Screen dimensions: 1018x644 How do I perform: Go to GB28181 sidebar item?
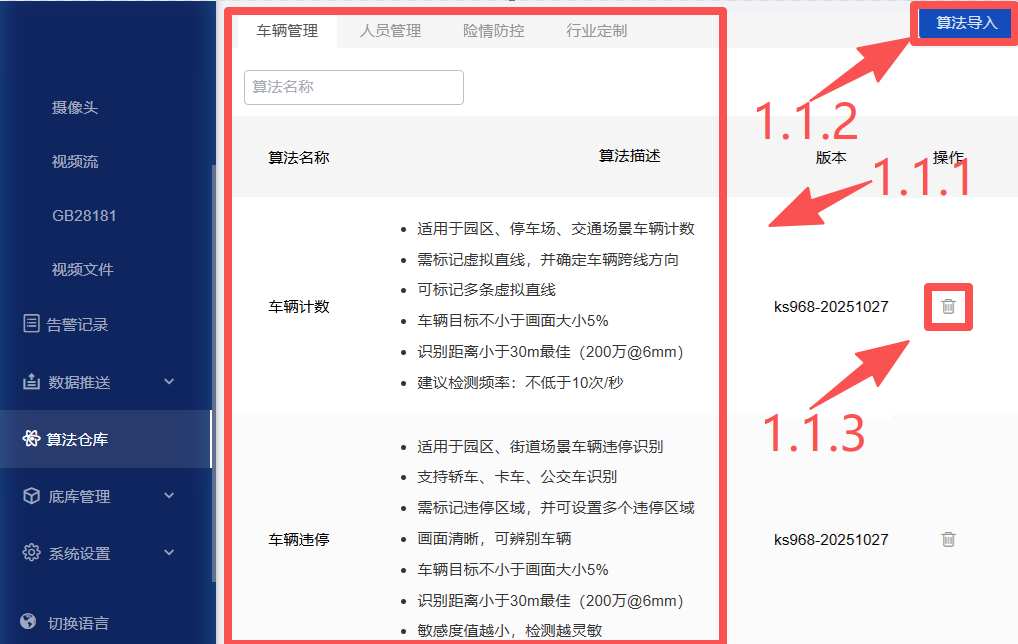(x=84, y=216)
